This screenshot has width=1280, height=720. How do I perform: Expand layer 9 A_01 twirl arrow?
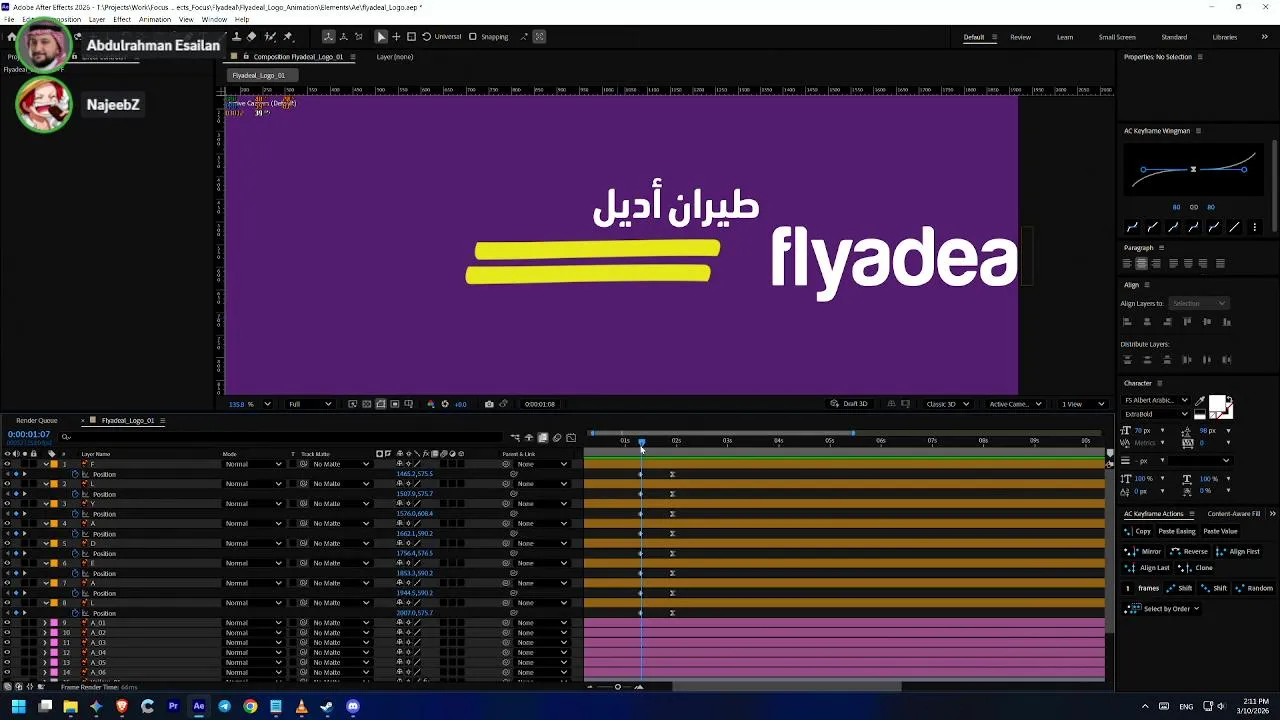pos(45,623)
